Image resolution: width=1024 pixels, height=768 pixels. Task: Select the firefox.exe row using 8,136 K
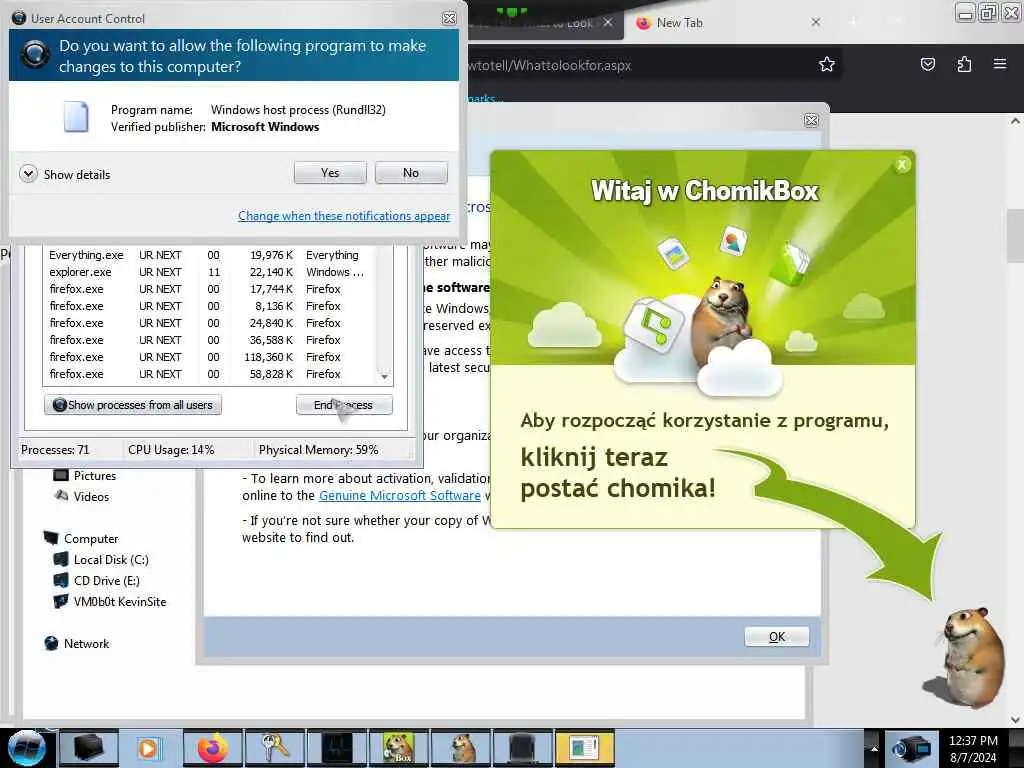pyautogui.click(x=209, y=306)
